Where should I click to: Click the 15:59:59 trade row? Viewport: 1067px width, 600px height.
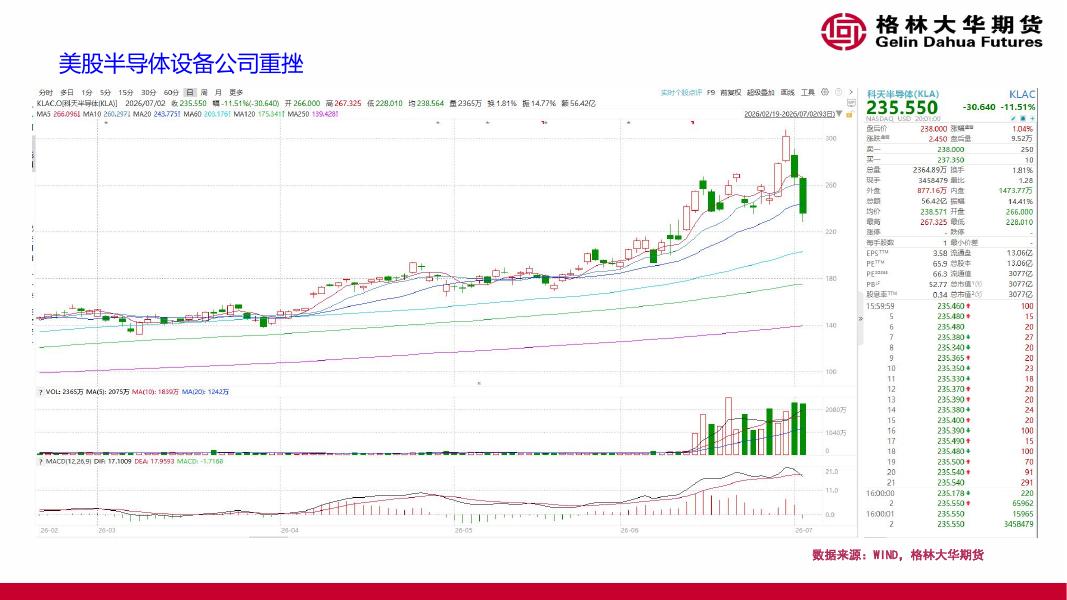tap(950, 306)
